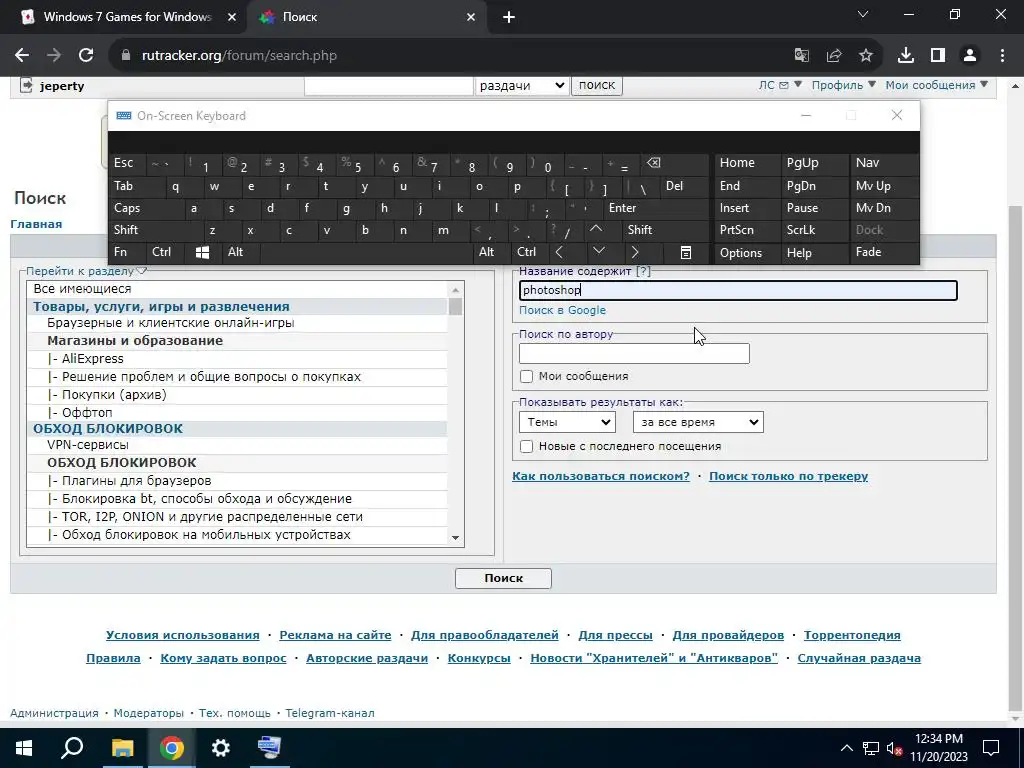The height and width of the screenshot is (768, 1024).
Task: Tap the on-screen right arrow key
Action: coord(635,253)
